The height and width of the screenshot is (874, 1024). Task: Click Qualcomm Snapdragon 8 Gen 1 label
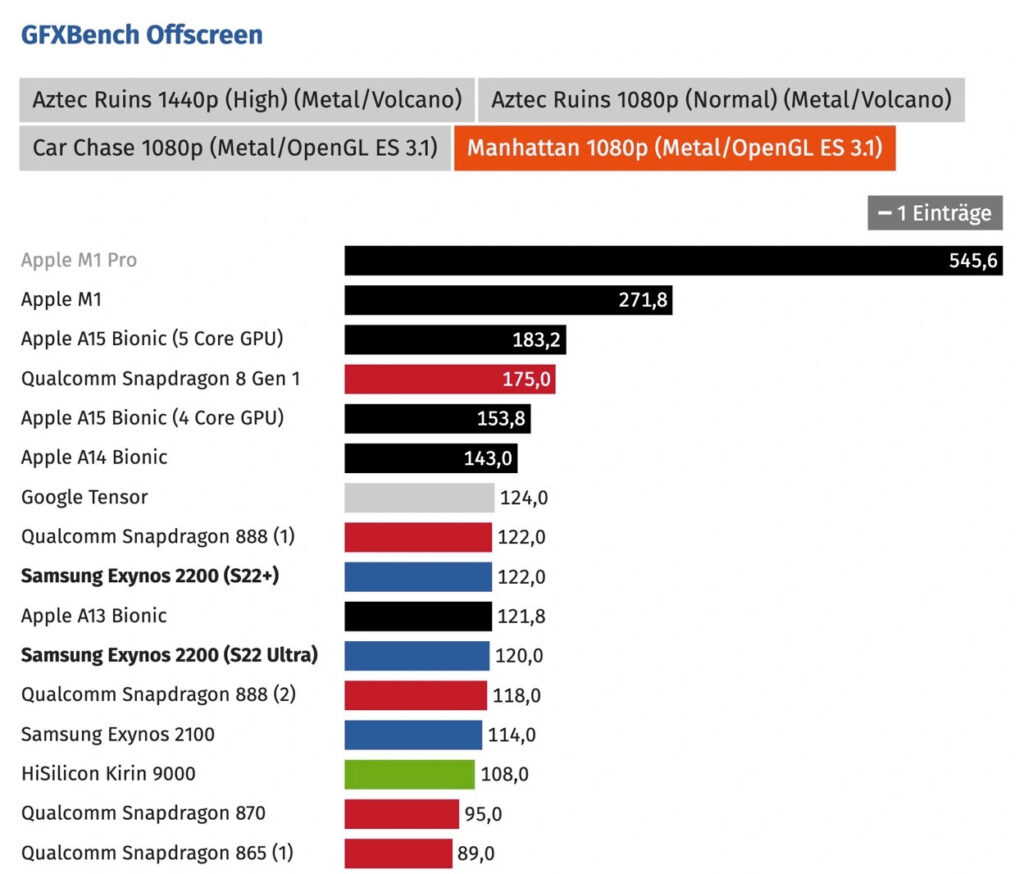(161, 379)
